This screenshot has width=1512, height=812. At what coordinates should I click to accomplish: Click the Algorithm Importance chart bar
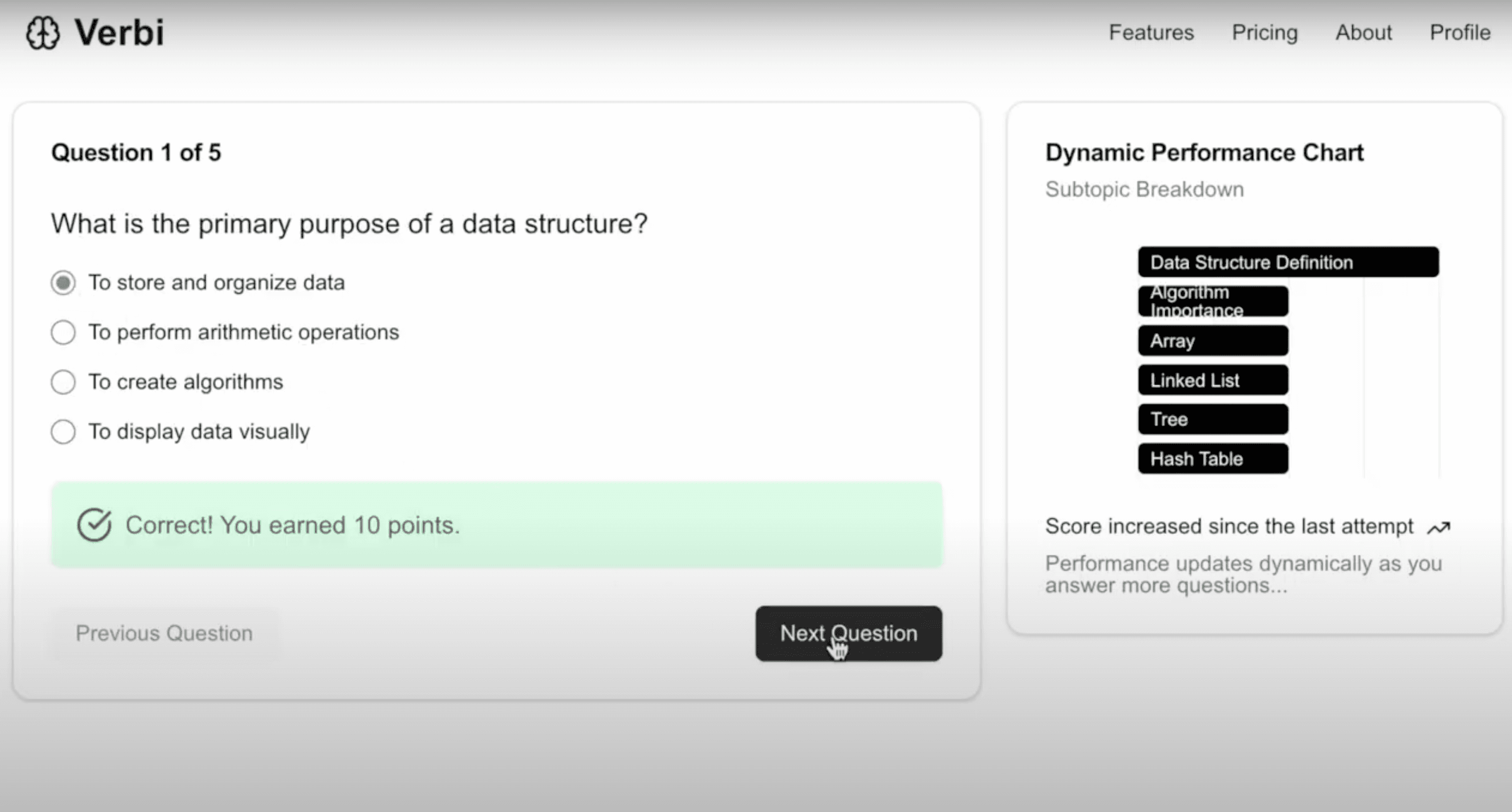(x=1213, y=301)
